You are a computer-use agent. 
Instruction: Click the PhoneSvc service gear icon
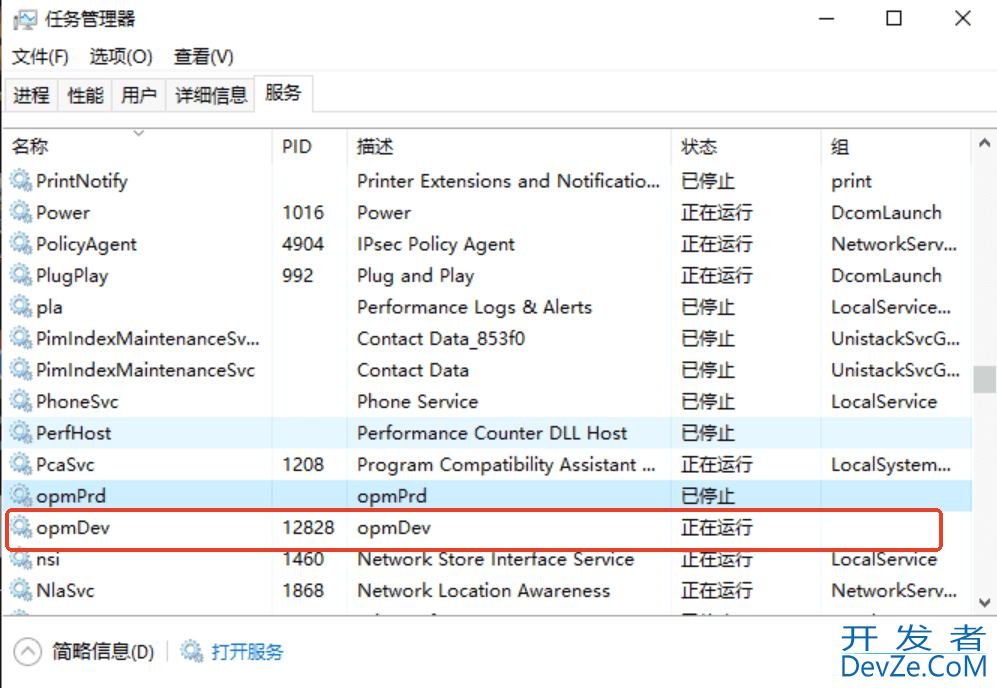[x=21, y=401]
